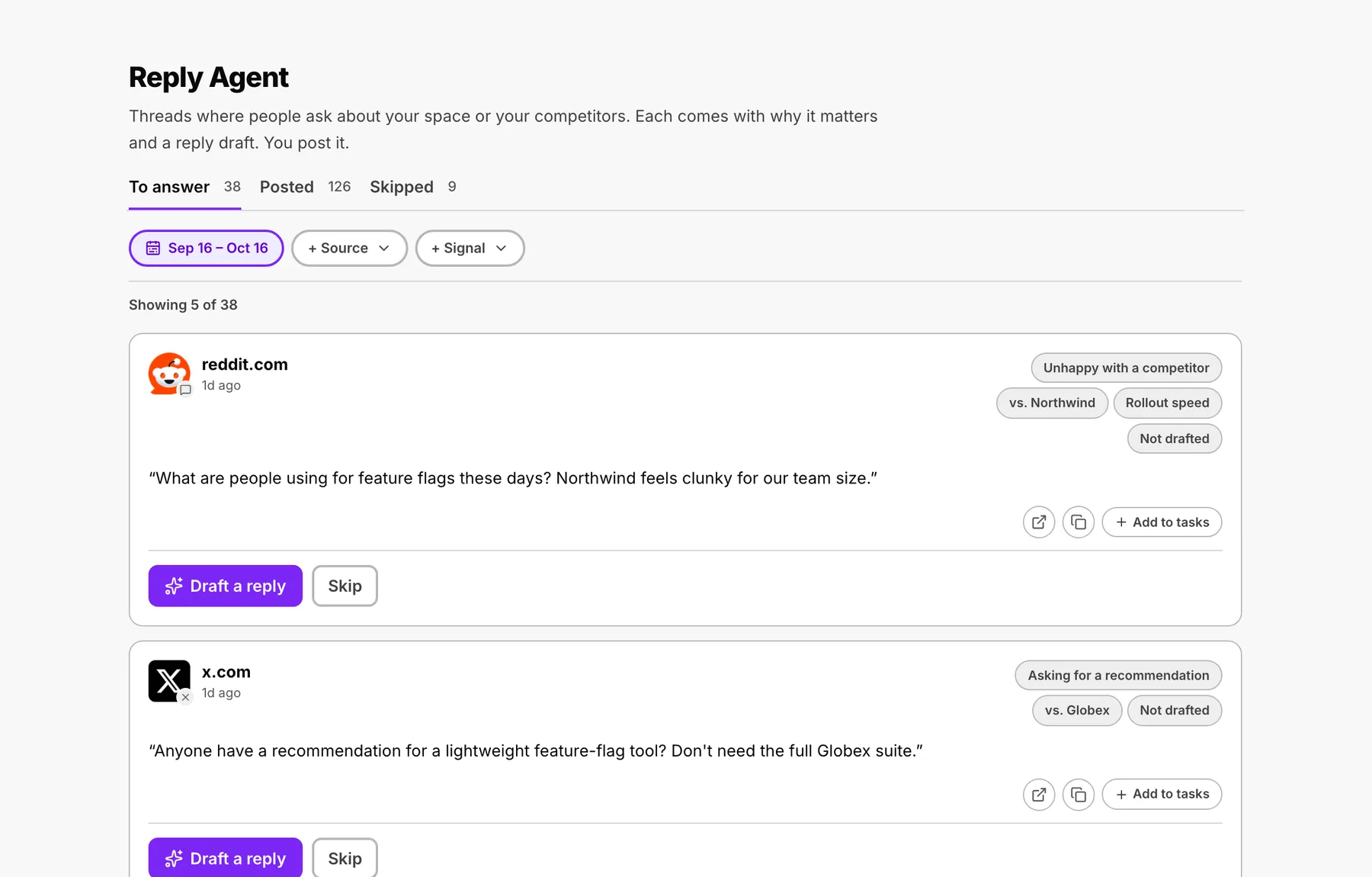This screenshot has height=877, width=1372.
Task: Click the Not drafted tag on reddit card
Action: [1175, 438]
